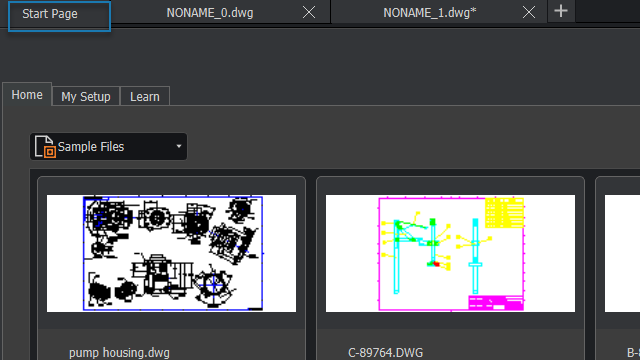Switch to the Start Page tab
Viewport: 640px width, 360px height.
[x=59, y=16]
